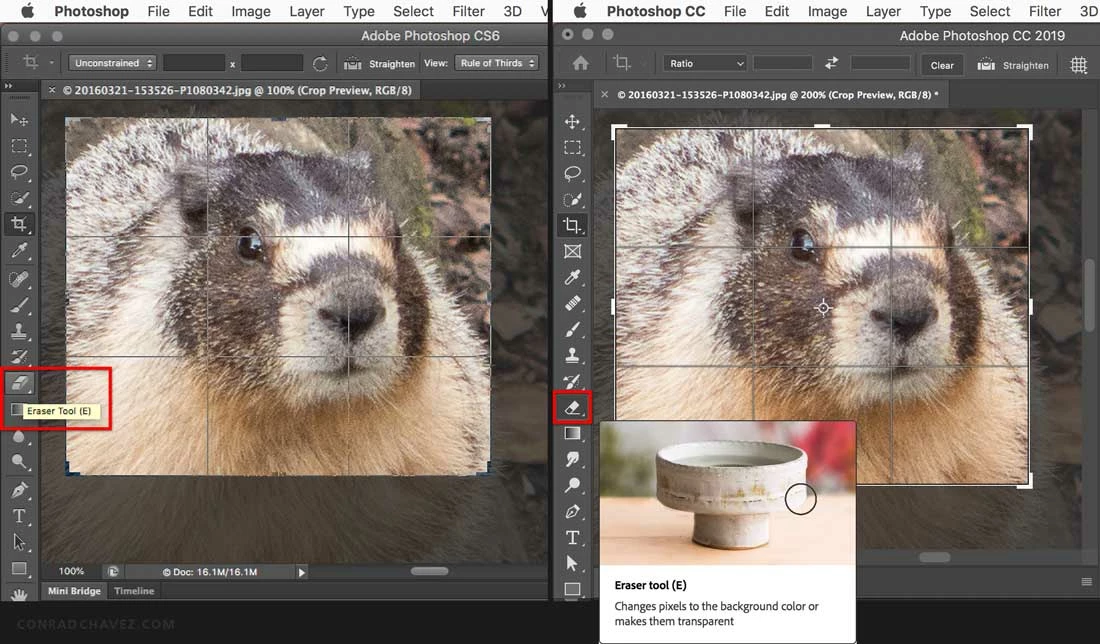Select the Pen tool in CC 2019 window
This screenshot has height=644, width=1100.
click(x=572, y=511)
